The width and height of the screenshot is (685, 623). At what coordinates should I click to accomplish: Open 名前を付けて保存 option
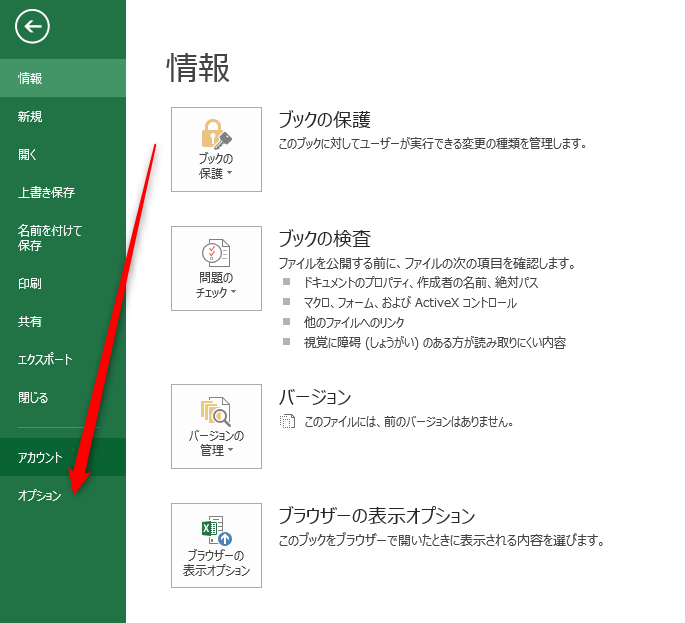click(63, 238)
